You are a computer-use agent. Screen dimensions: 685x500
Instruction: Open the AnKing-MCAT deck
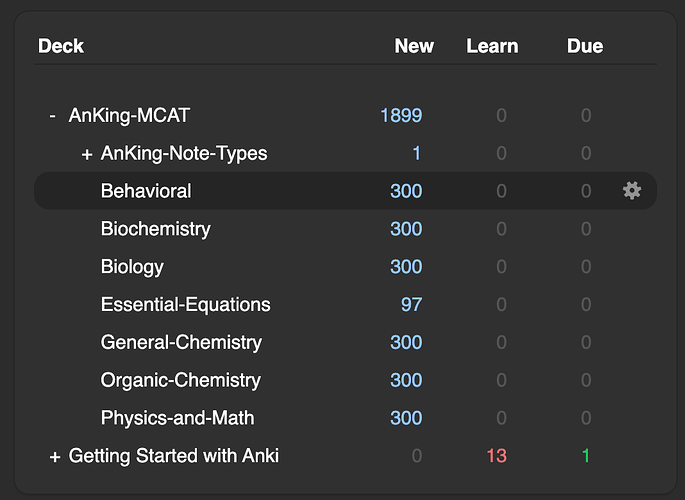pos(129,116)
